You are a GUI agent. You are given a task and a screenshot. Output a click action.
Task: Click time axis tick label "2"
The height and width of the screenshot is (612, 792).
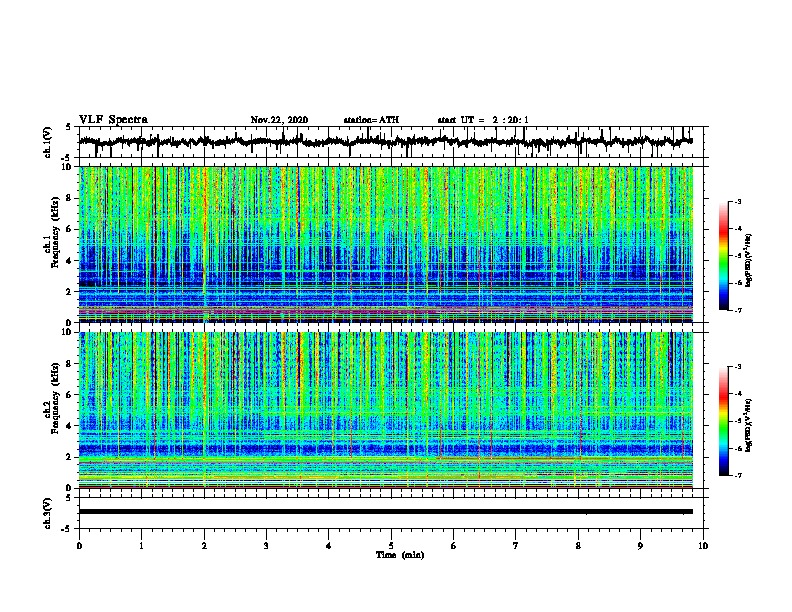(x=204, y=546)
